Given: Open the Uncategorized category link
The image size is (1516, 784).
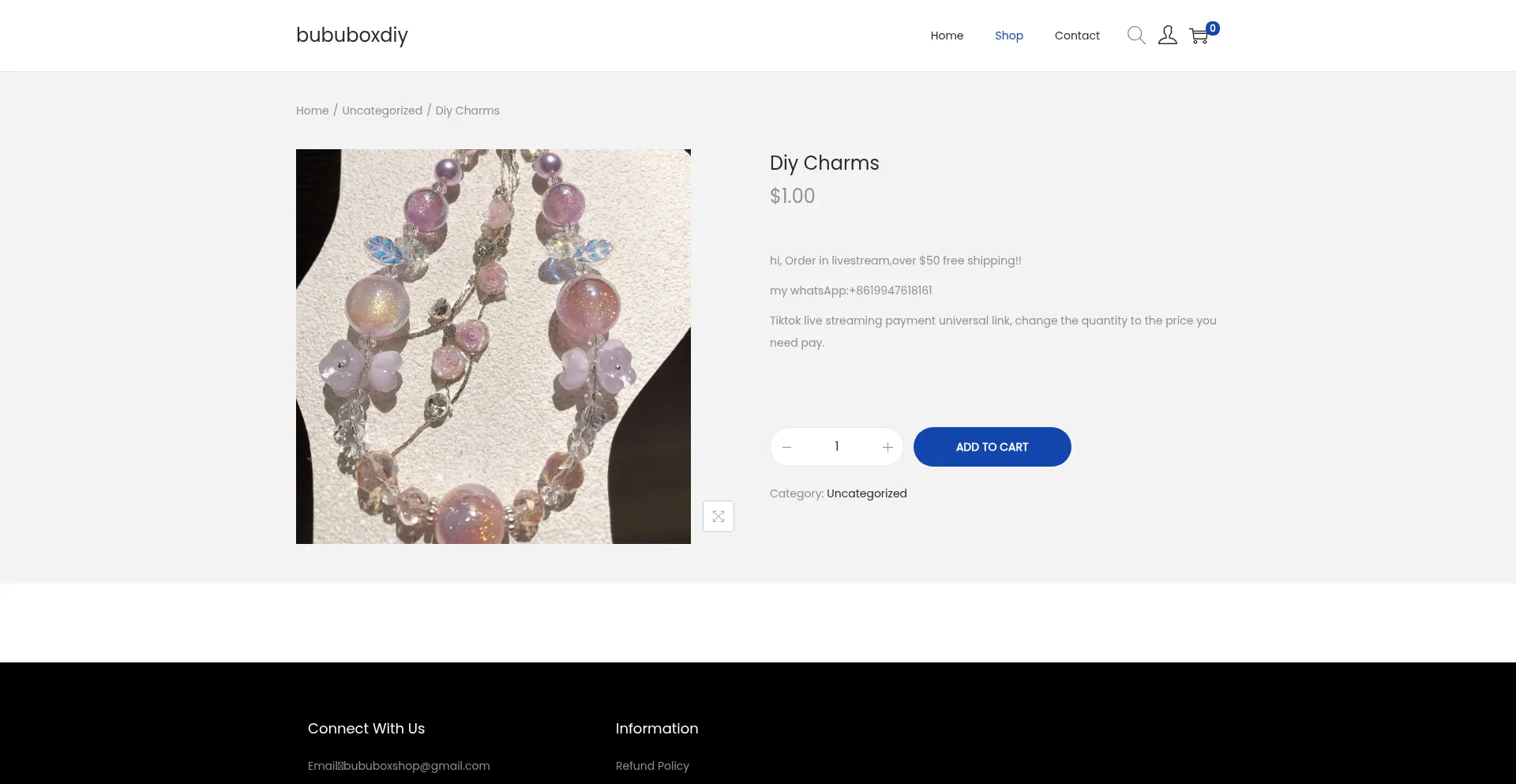Looking at the screenshot, I should point(866,493).
